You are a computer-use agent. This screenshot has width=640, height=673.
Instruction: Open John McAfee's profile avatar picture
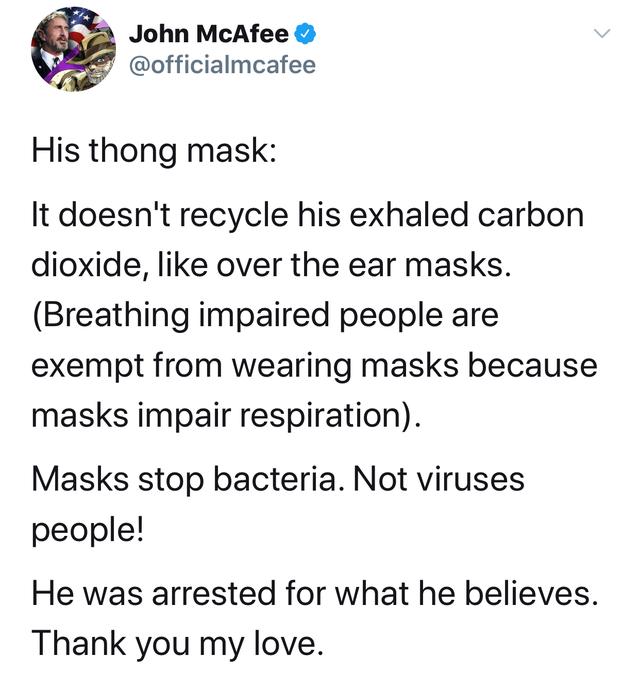(x=73, y=49)
